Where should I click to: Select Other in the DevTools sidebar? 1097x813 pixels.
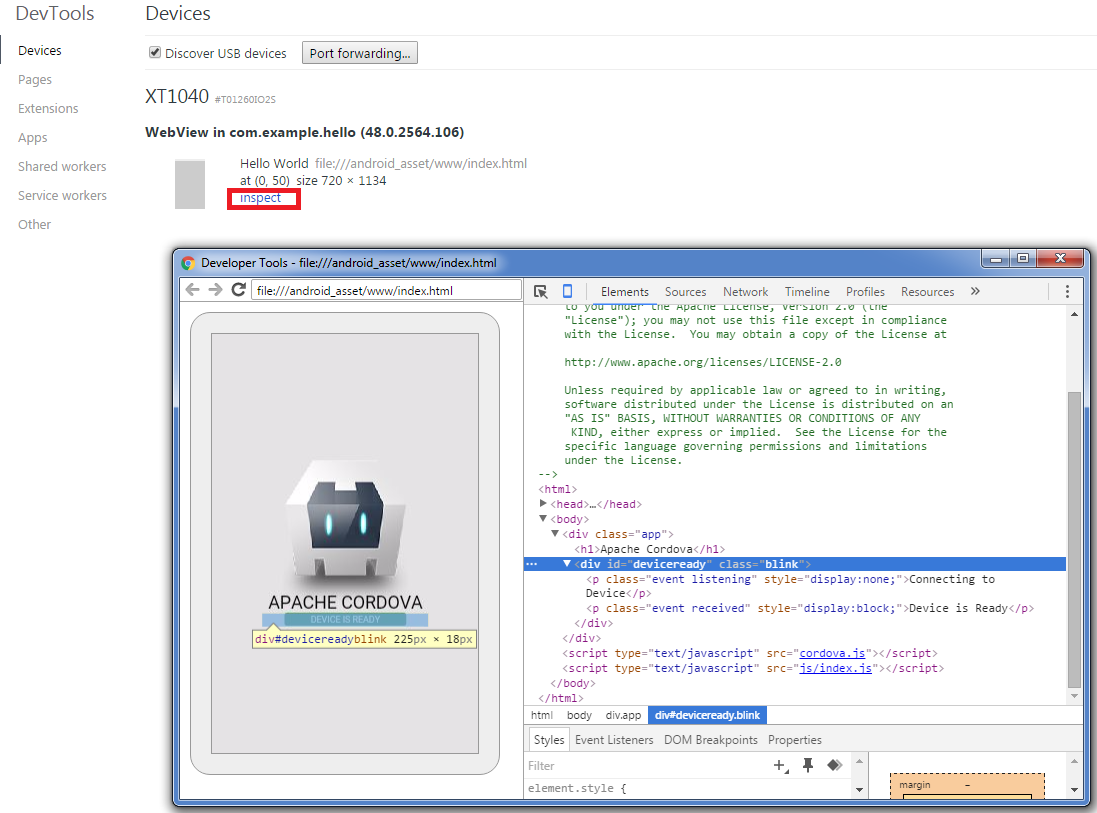pyautogui.click(x=34, y=225)
